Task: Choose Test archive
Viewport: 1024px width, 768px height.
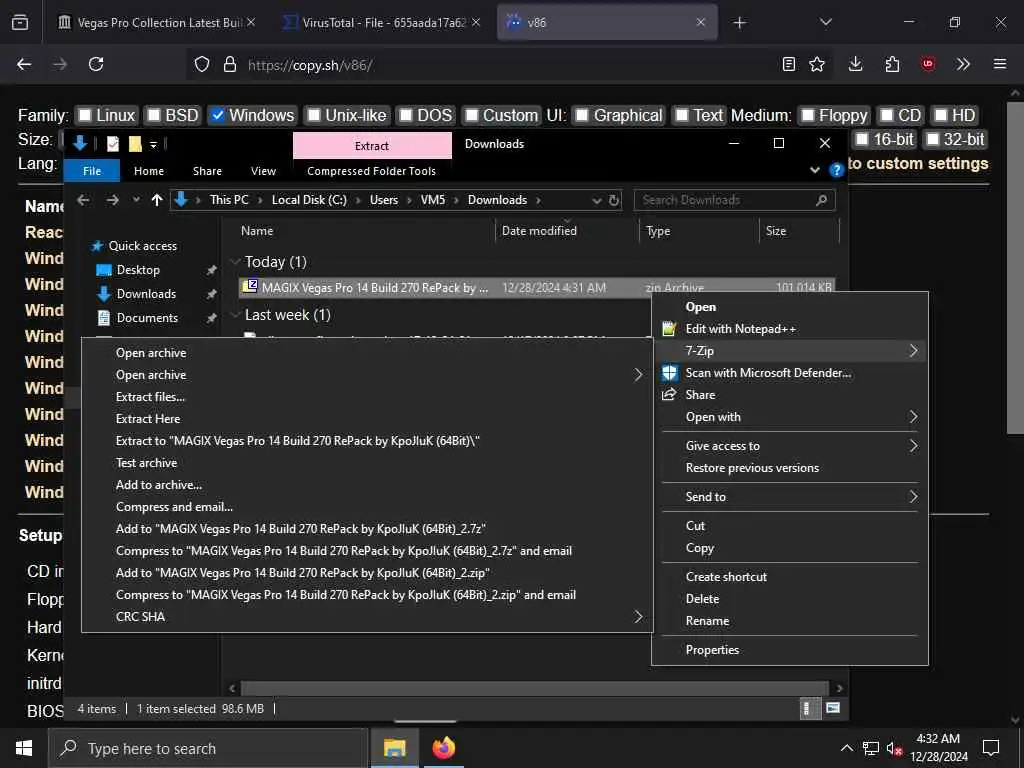Action: (x=146, y=462)
